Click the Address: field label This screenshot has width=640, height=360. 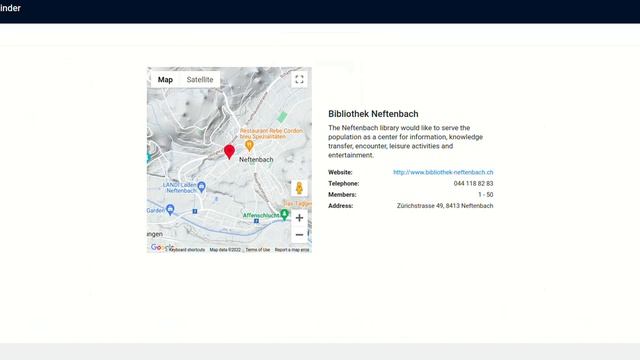coord(340,206)
